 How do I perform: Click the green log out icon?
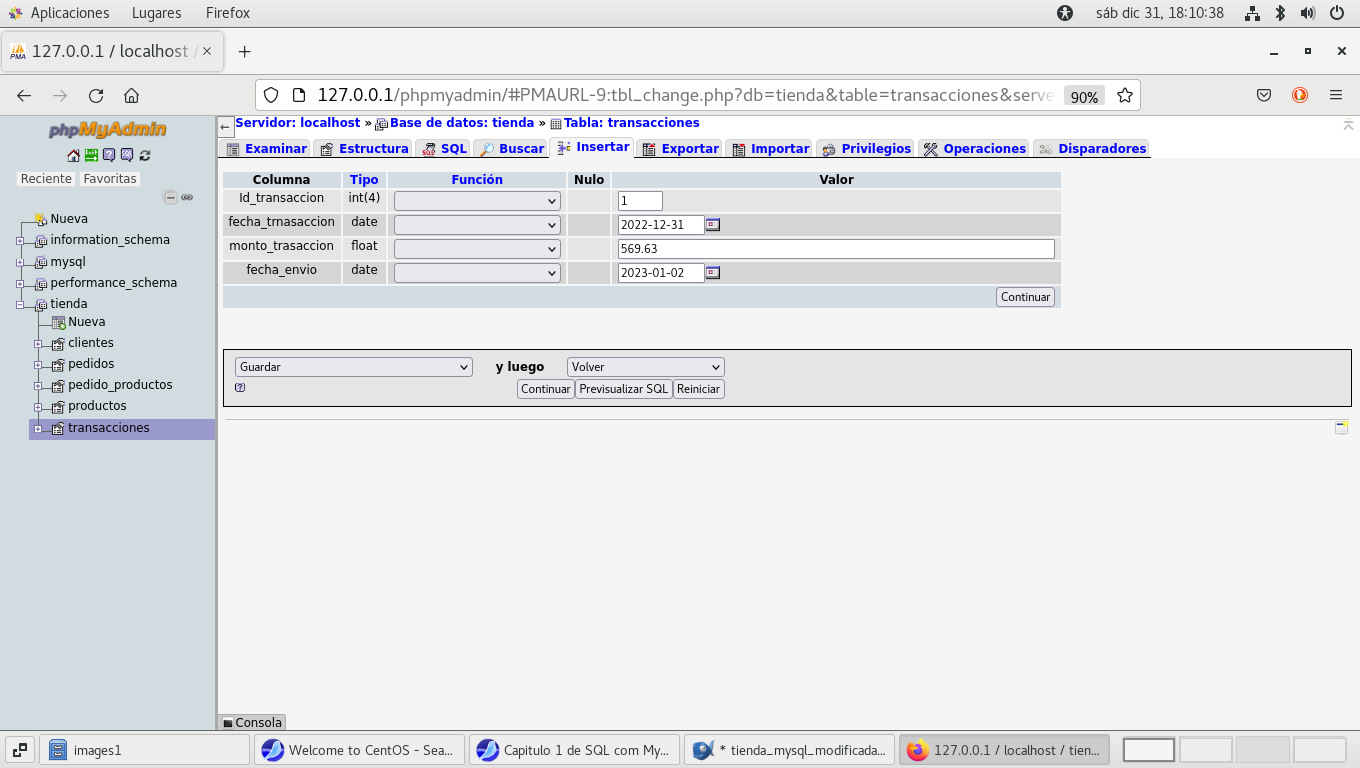[x=91, y=155]
